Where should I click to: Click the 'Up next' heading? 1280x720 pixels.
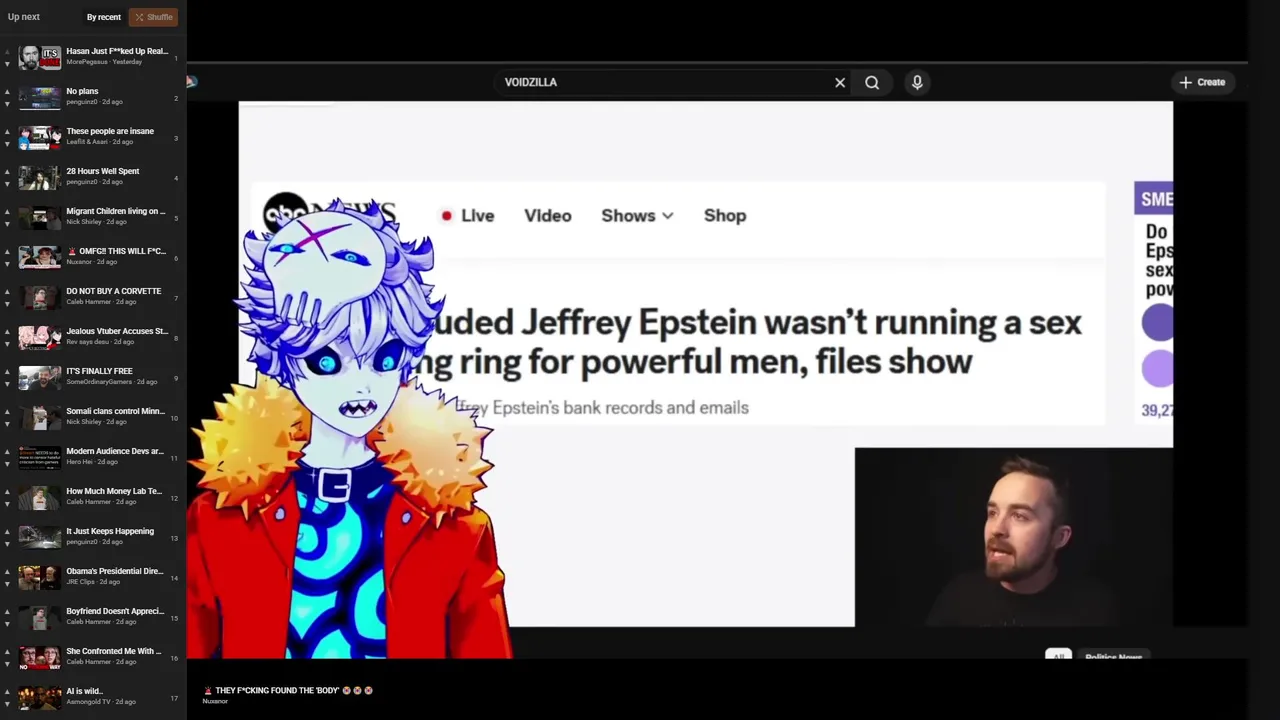pos(24,17)
